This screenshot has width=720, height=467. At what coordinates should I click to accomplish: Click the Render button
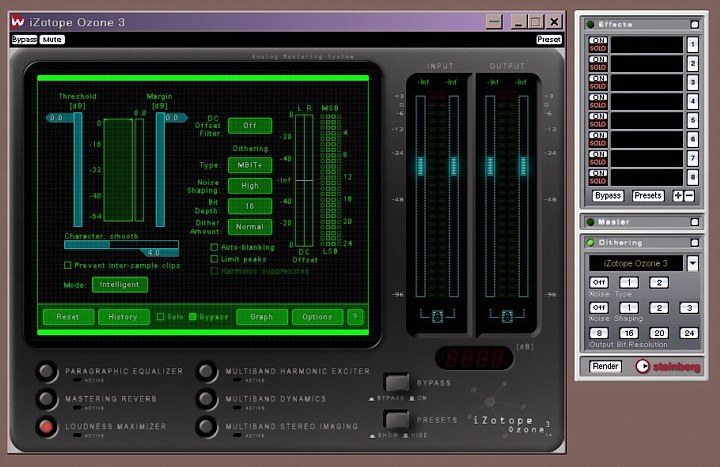[x=605, y=366]
